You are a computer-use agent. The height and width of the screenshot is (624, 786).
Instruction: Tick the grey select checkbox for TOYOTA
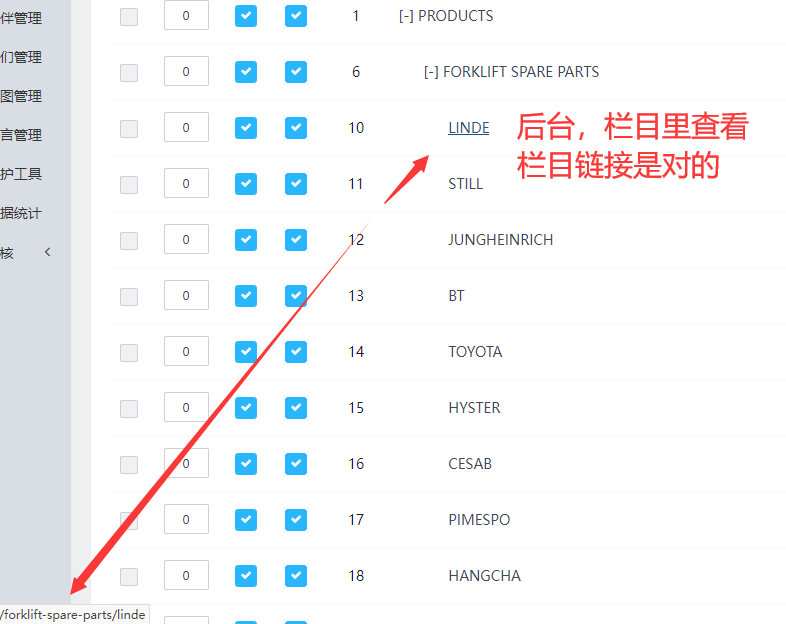tap(129, 352)
